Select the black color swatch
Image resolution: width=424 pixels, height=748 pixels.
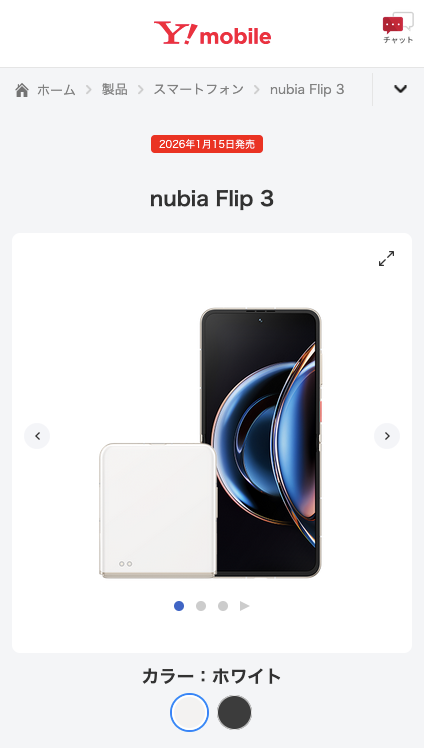234,712
